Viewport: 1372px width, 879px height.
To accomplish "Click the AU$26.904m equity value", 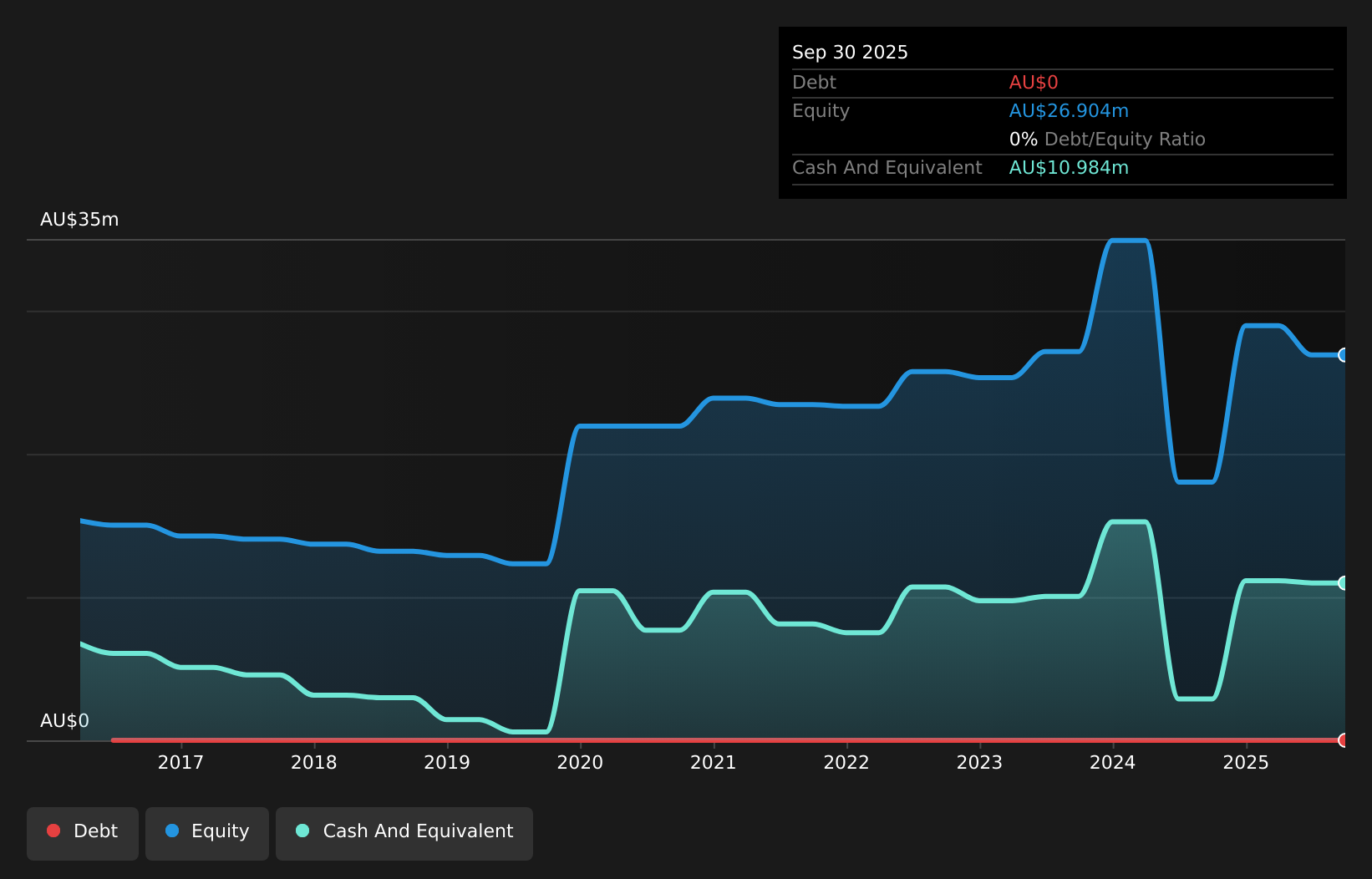I will (1069, 111).
